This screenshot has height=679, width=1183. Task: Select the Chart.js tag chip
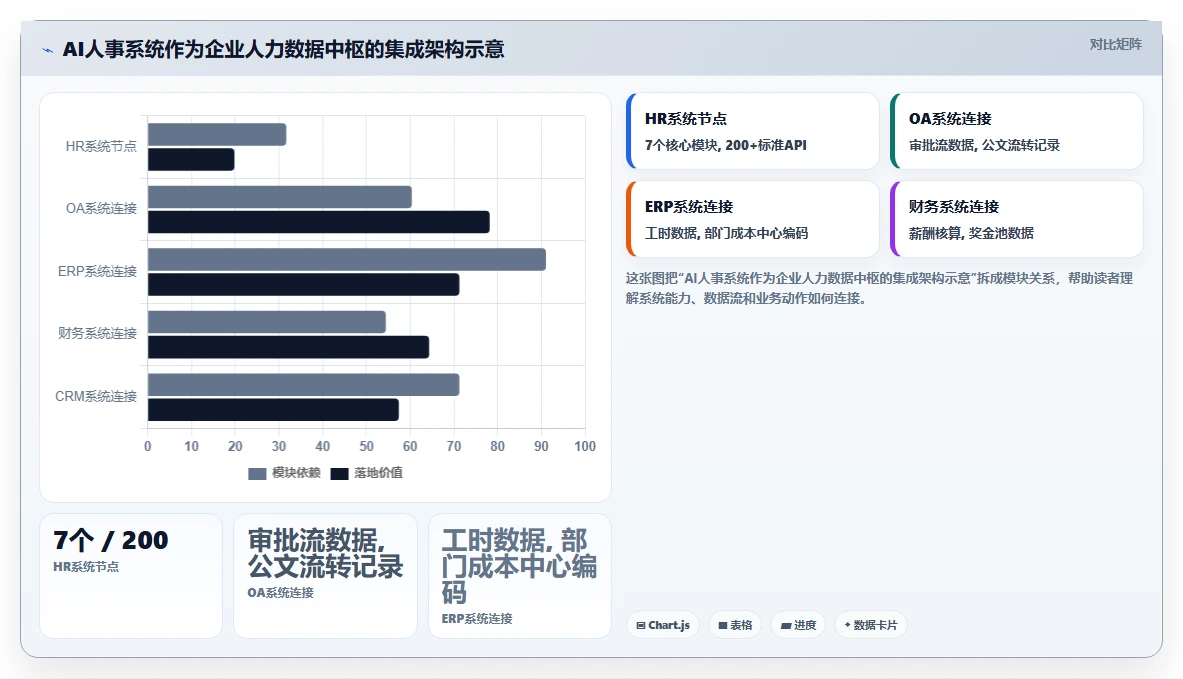click(663, 625)
